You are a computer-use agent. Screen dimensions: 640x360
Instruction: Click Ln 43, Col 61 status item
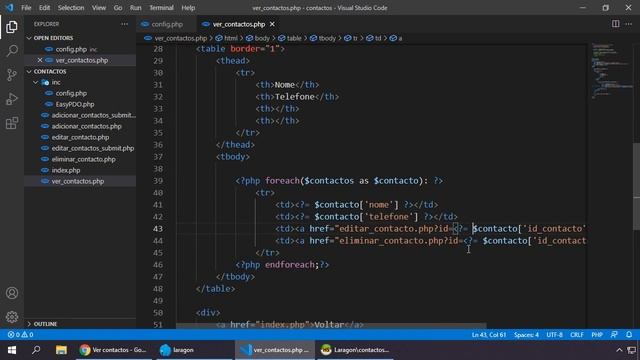(489, 335)
